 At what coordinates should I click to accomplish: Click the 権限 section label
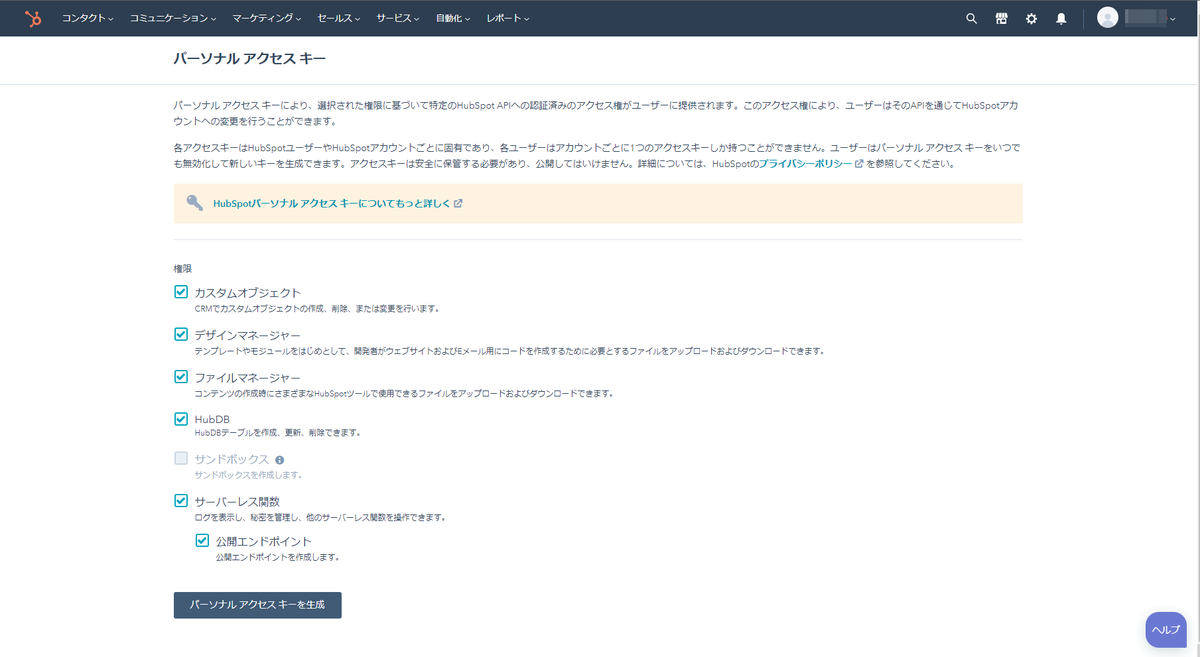(183, 269)
